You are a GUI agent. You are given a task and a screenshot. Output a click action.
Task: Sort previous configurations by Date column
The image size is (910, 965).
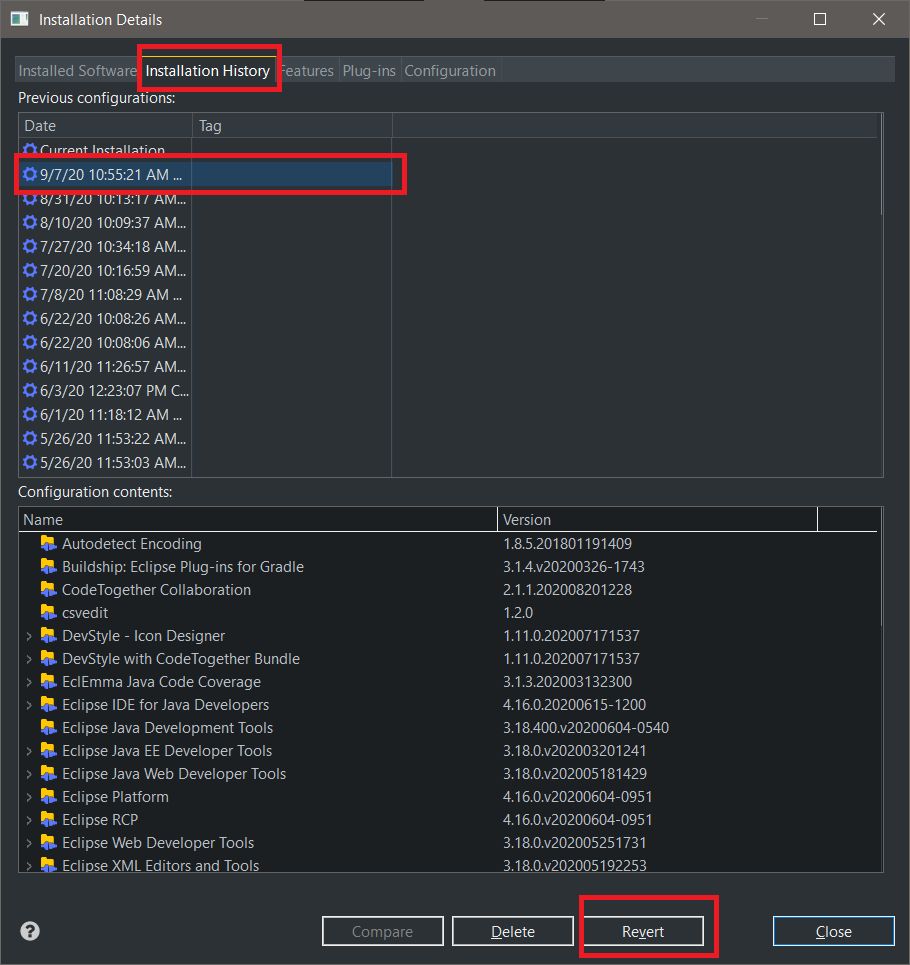105,126
